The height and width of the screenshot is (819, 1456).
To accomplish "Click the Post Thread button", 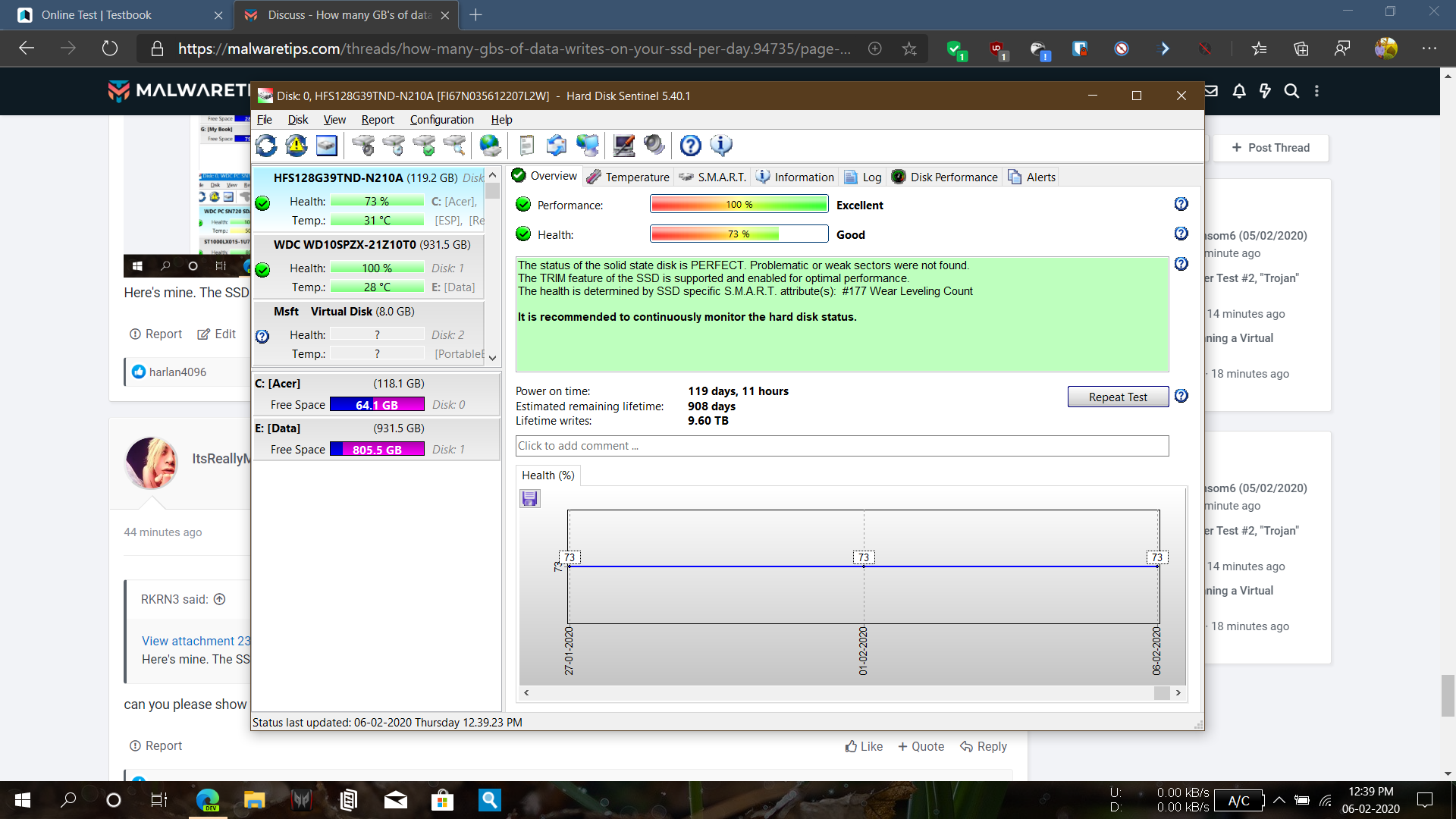I will pos(1270,148).
